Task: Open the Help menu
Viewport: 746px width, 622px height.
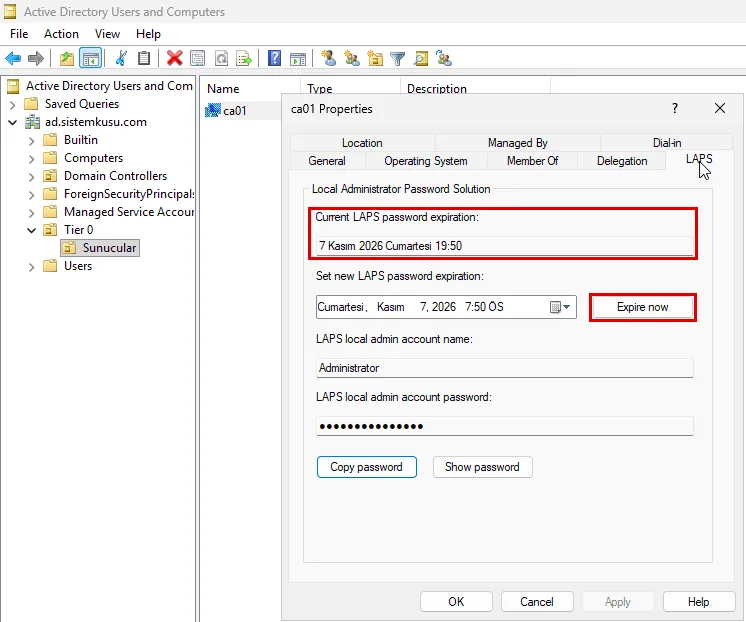Action: (148, 34)
